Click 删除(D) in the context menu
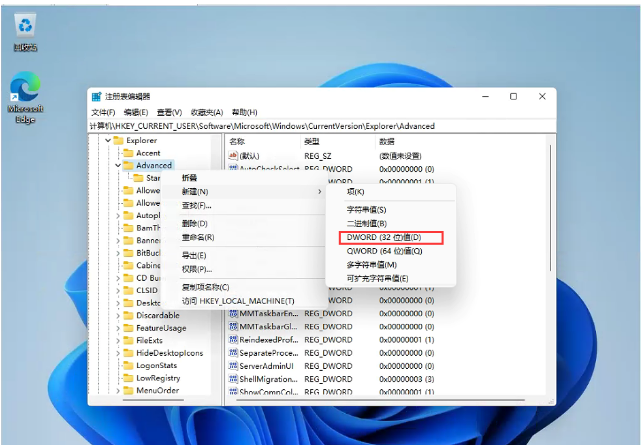The width and height of the screenshot is (642, 445). (x=195, y=223)
